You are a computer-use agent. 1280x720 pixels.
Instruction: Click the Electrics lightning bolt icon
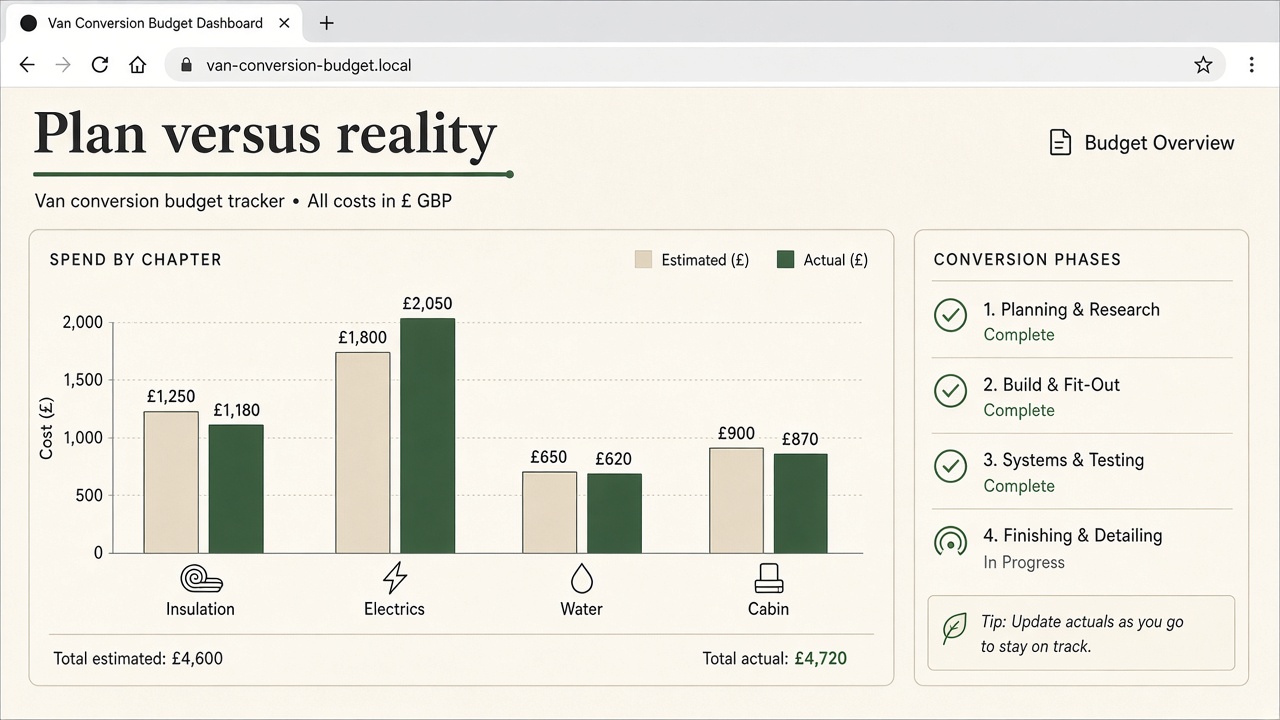pyautogui.click(x=395, y=577)
